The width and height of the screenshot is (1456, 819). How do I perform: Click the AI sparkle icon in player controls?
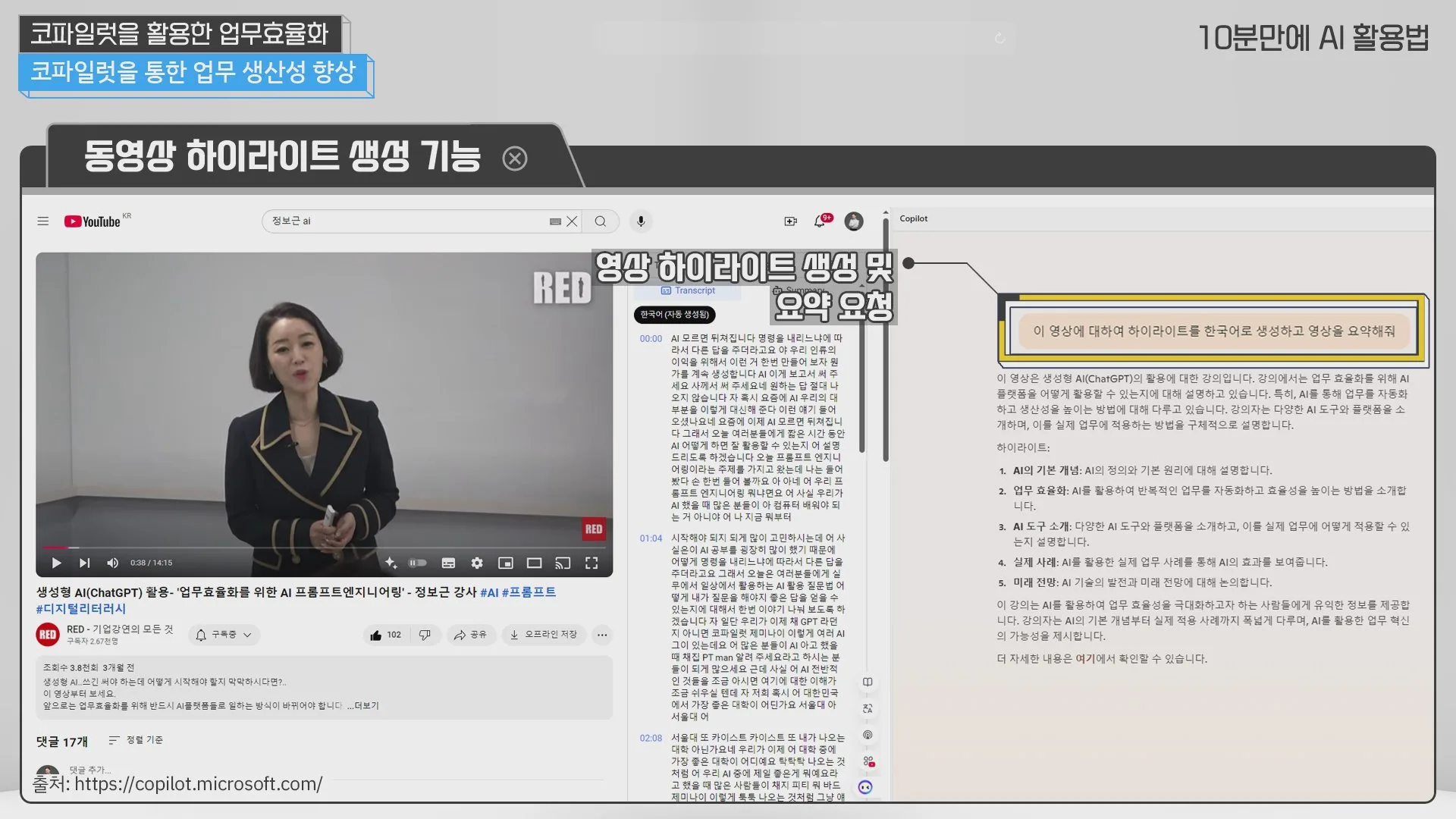391,563
